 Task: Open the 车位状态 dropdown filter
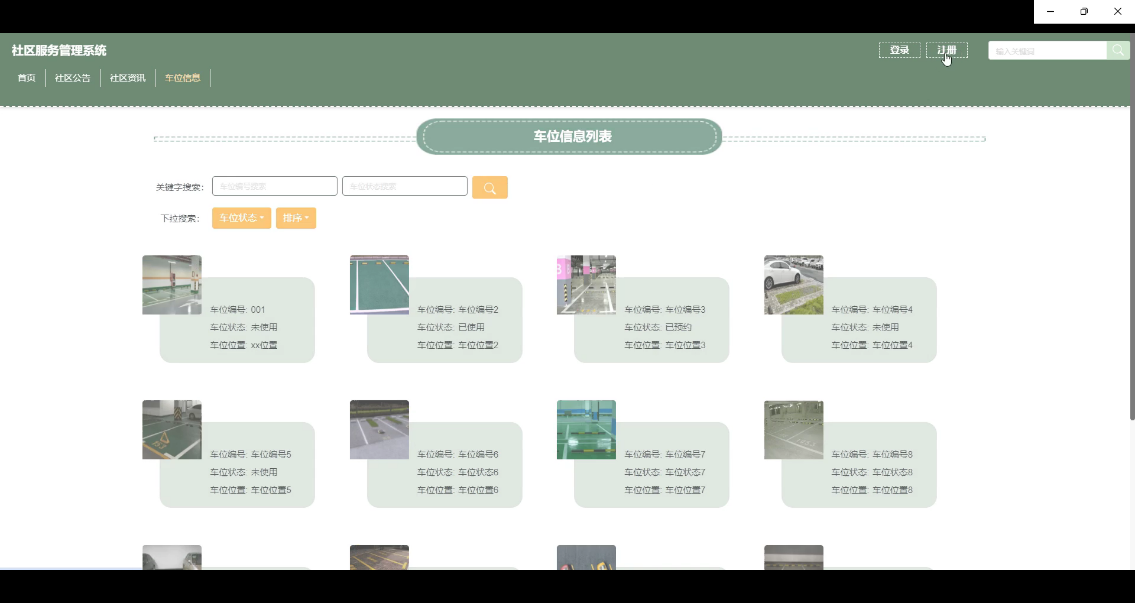[x=241, y=218]
